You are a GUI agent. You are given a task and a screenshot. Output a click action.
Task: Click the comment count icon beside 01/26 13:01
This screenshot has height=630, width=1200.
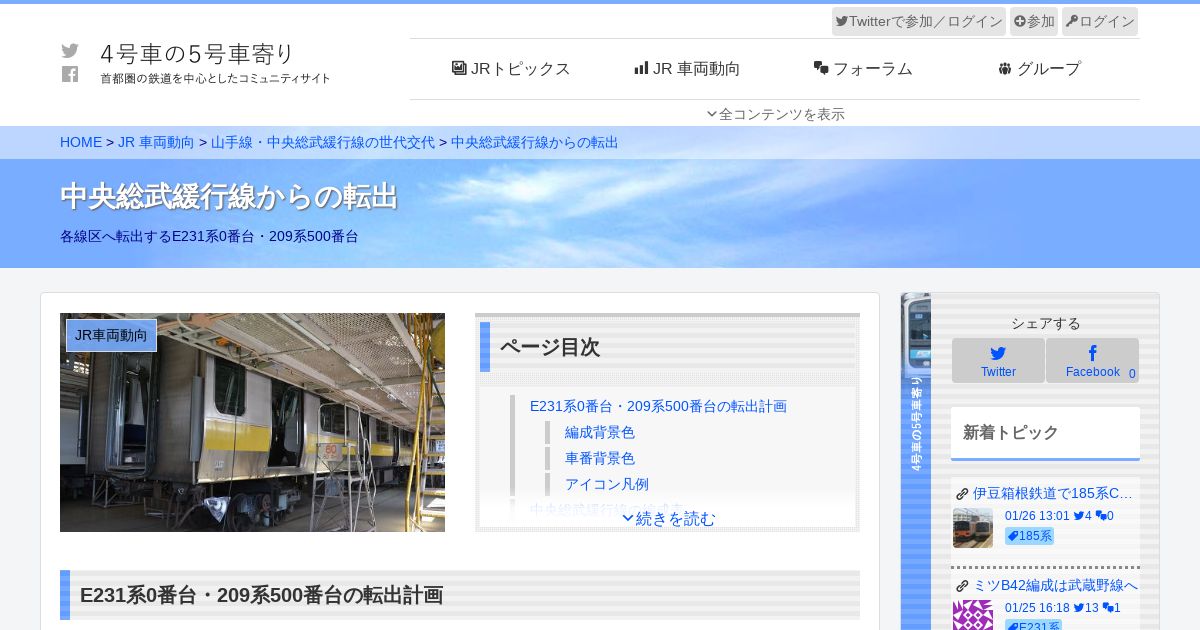click(x=1101, y=516)
